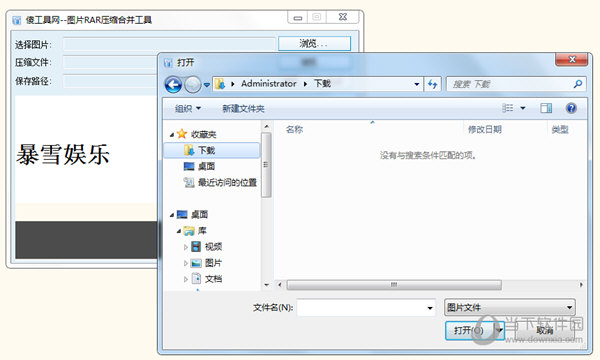Minimize the 图片RAR压缩合并工具 window
600x360 pixels.
coord(298,18)
